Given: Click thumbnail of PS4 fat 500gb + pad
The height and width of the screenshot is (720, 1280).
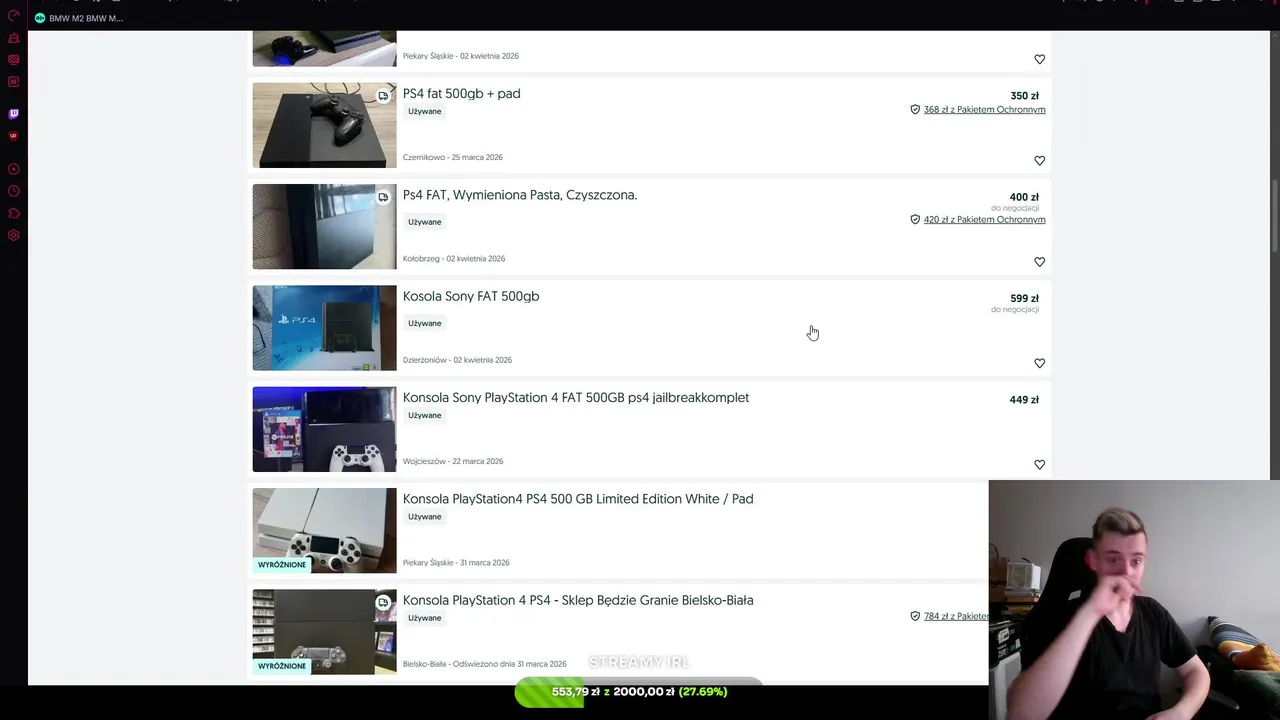Looking at the screenshot, I should (324, 125).
